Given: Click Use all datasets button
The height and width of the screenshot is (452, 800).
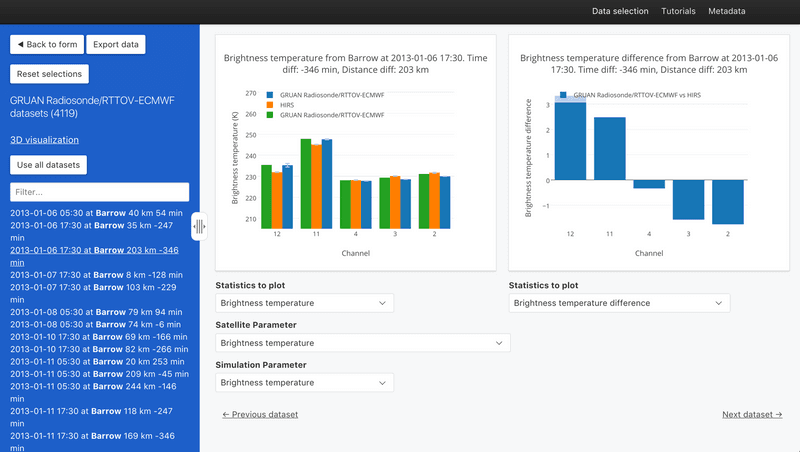Looking at the screenshot, I should (x=48, y=165).
